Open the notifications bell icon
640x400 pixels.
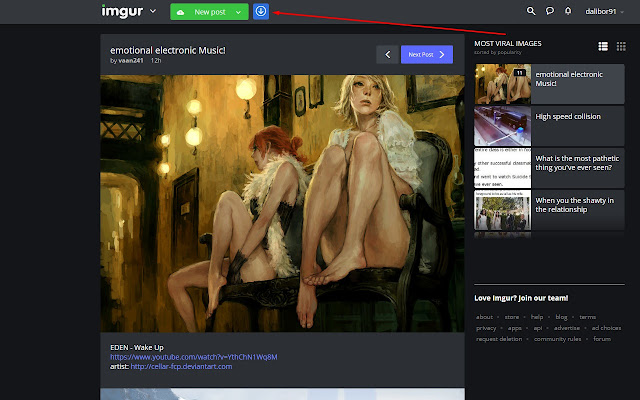[568, 11]
